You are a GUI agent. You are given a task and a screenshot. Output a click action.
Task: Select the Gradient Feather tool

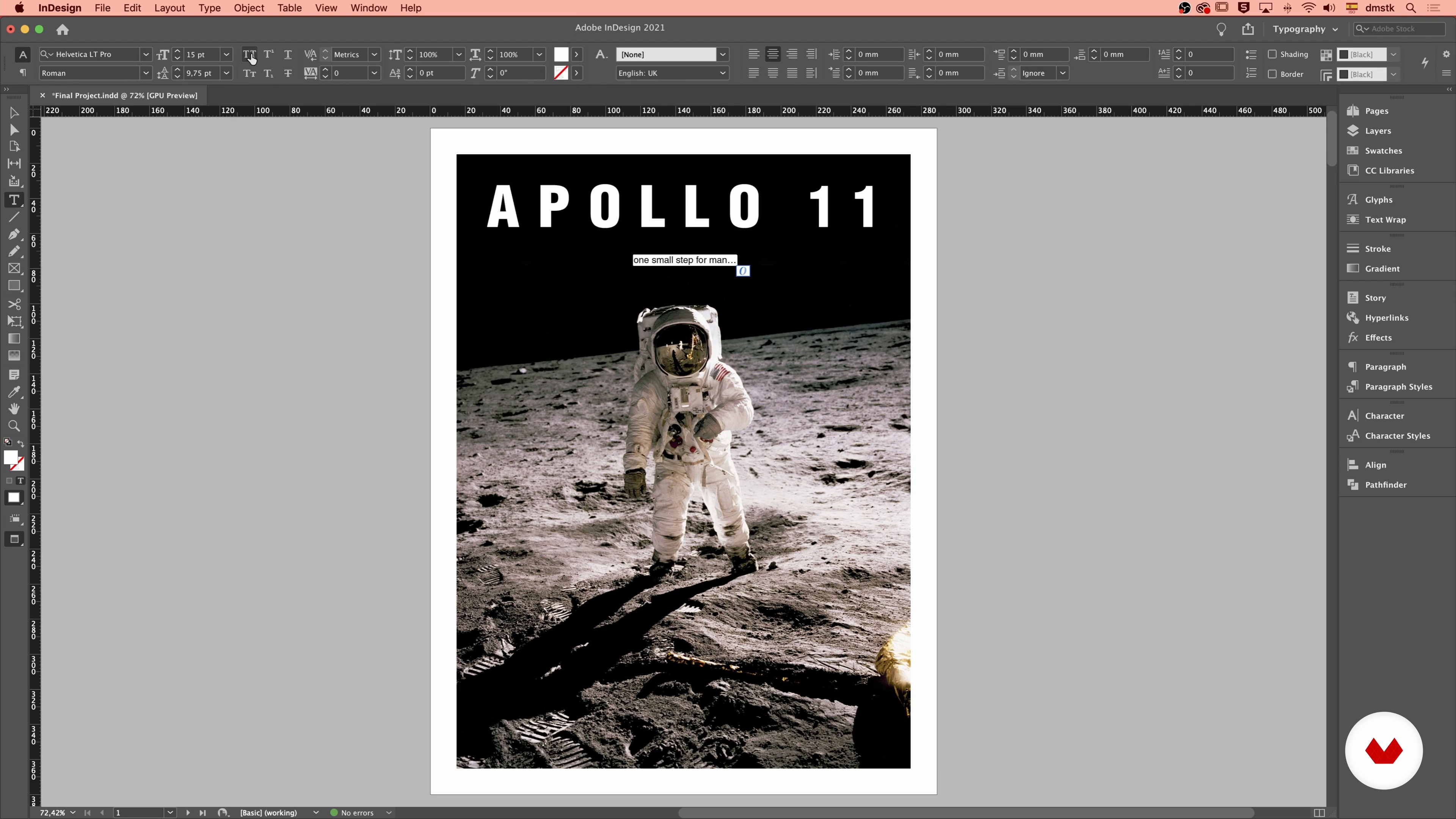[x=14, y=356]
